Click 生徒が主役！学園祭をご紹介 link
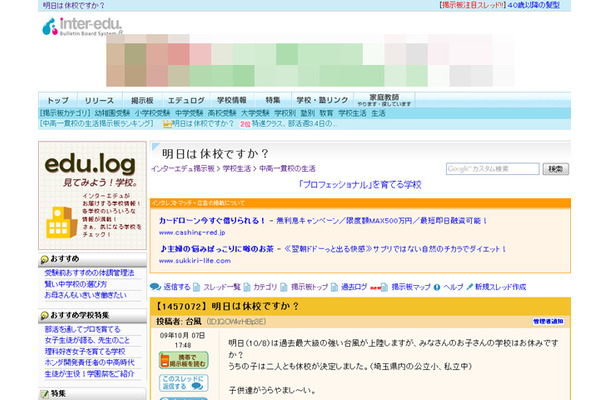Viewport: 610px width, 400px height. tap(89, 374)
